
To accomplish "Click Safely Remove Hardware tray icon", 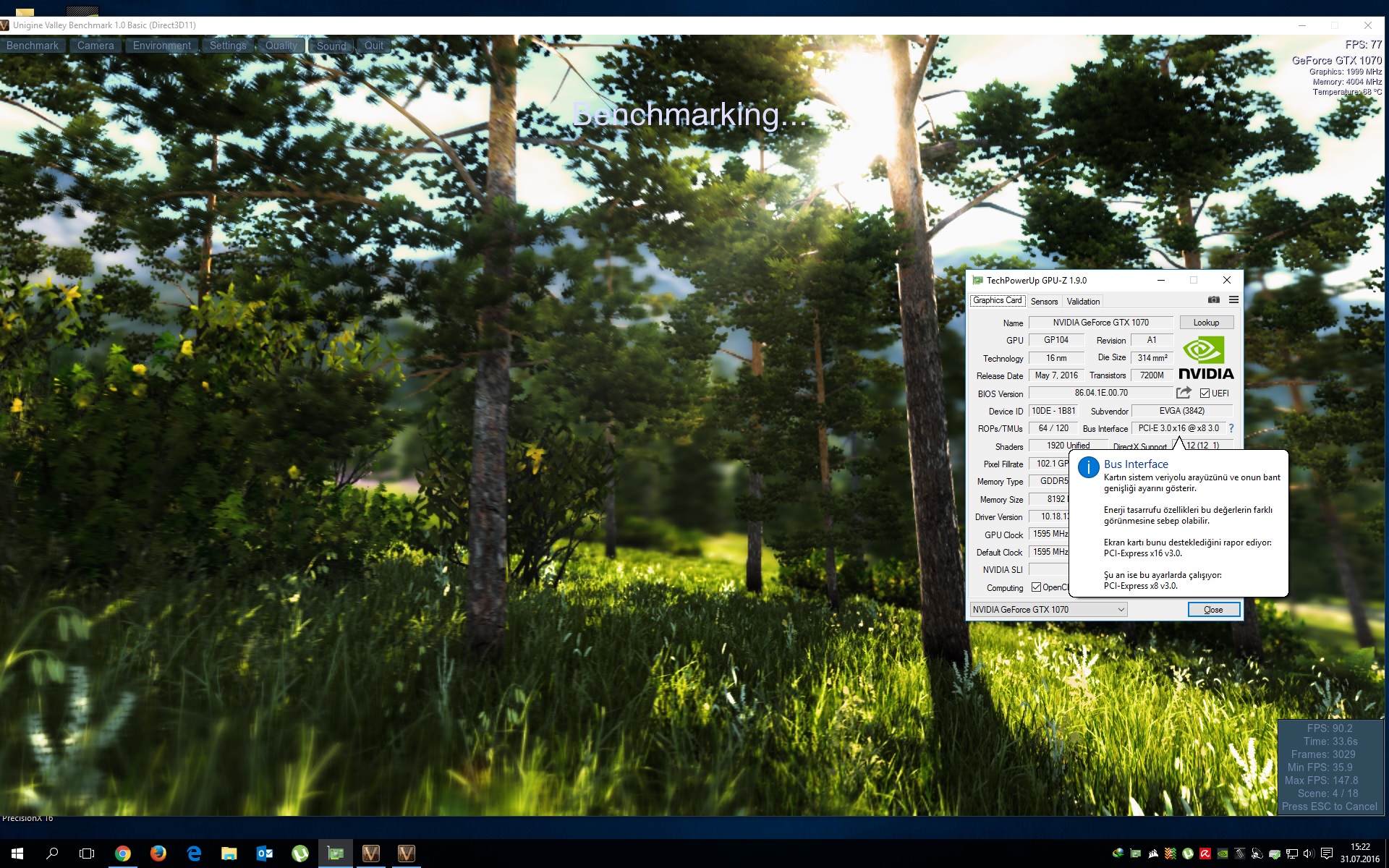I will (1275, 854).
